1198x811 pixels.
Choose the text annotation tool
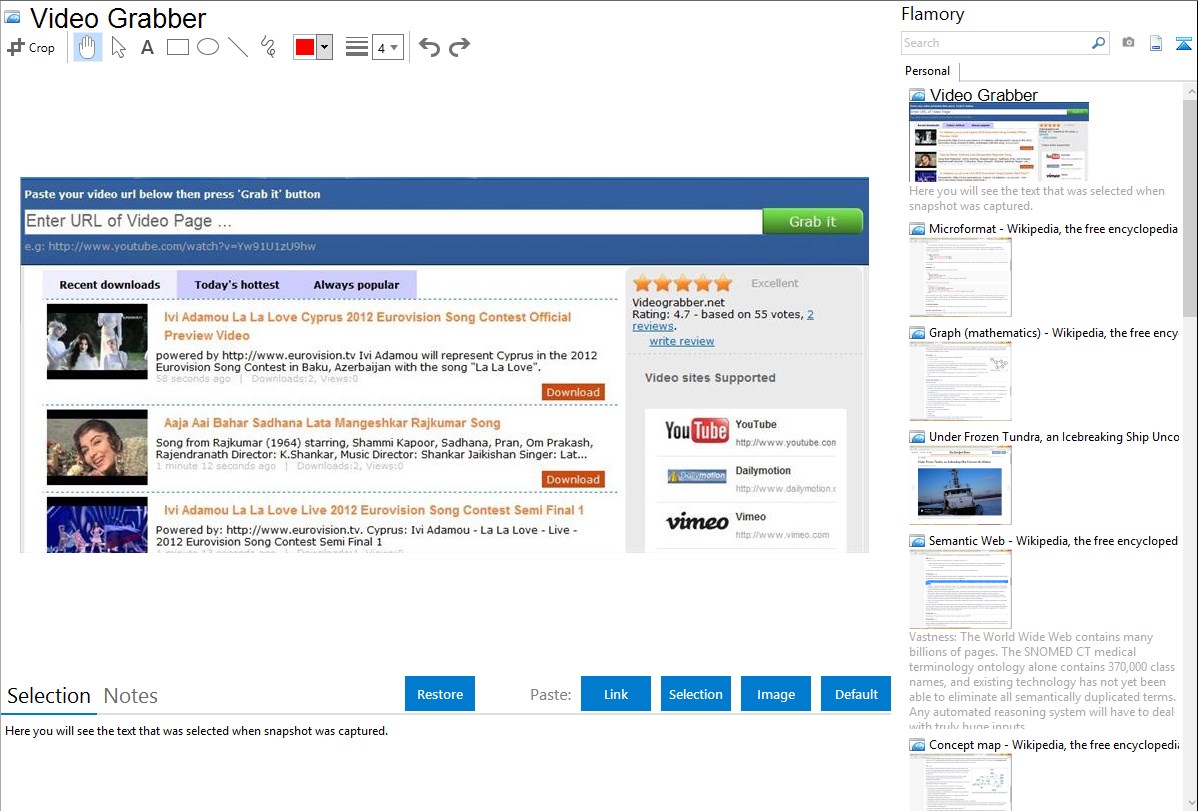point(147,47)
